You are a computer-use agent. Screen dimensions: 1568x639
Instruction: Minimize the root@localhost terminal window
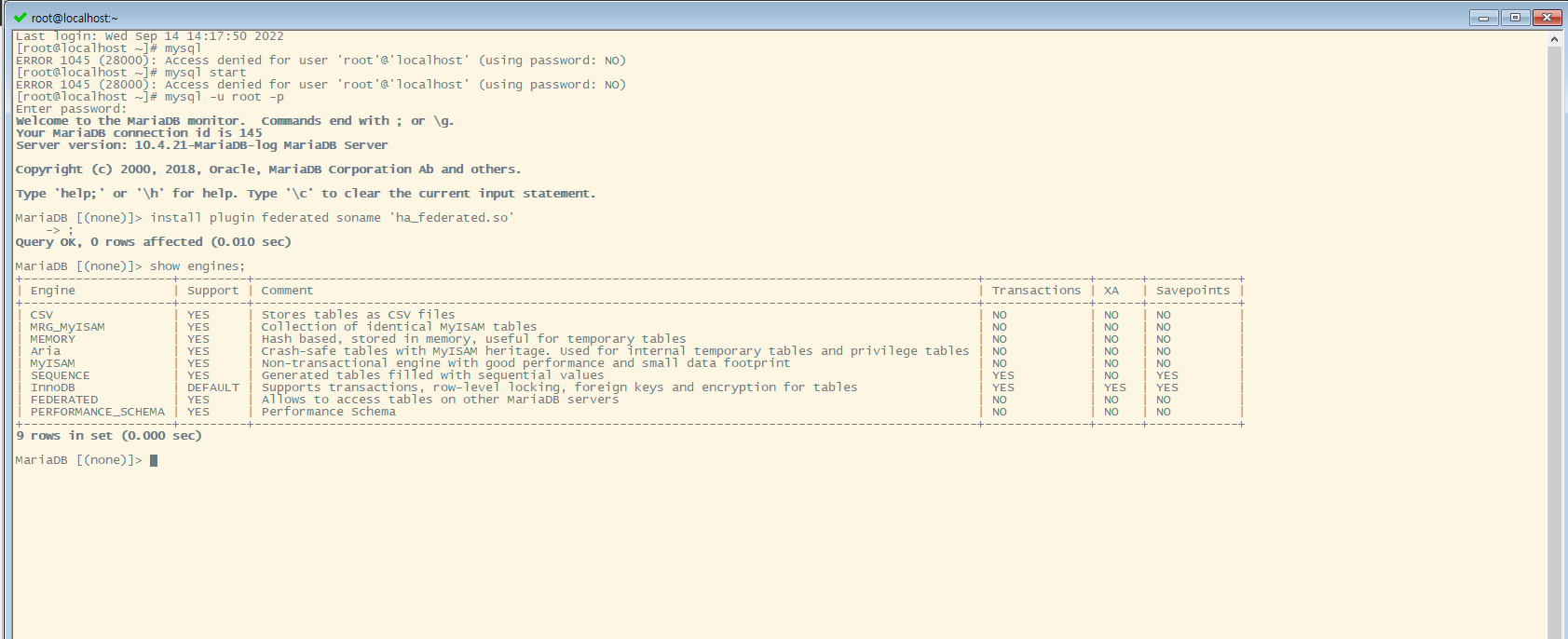click(1483, 18)
